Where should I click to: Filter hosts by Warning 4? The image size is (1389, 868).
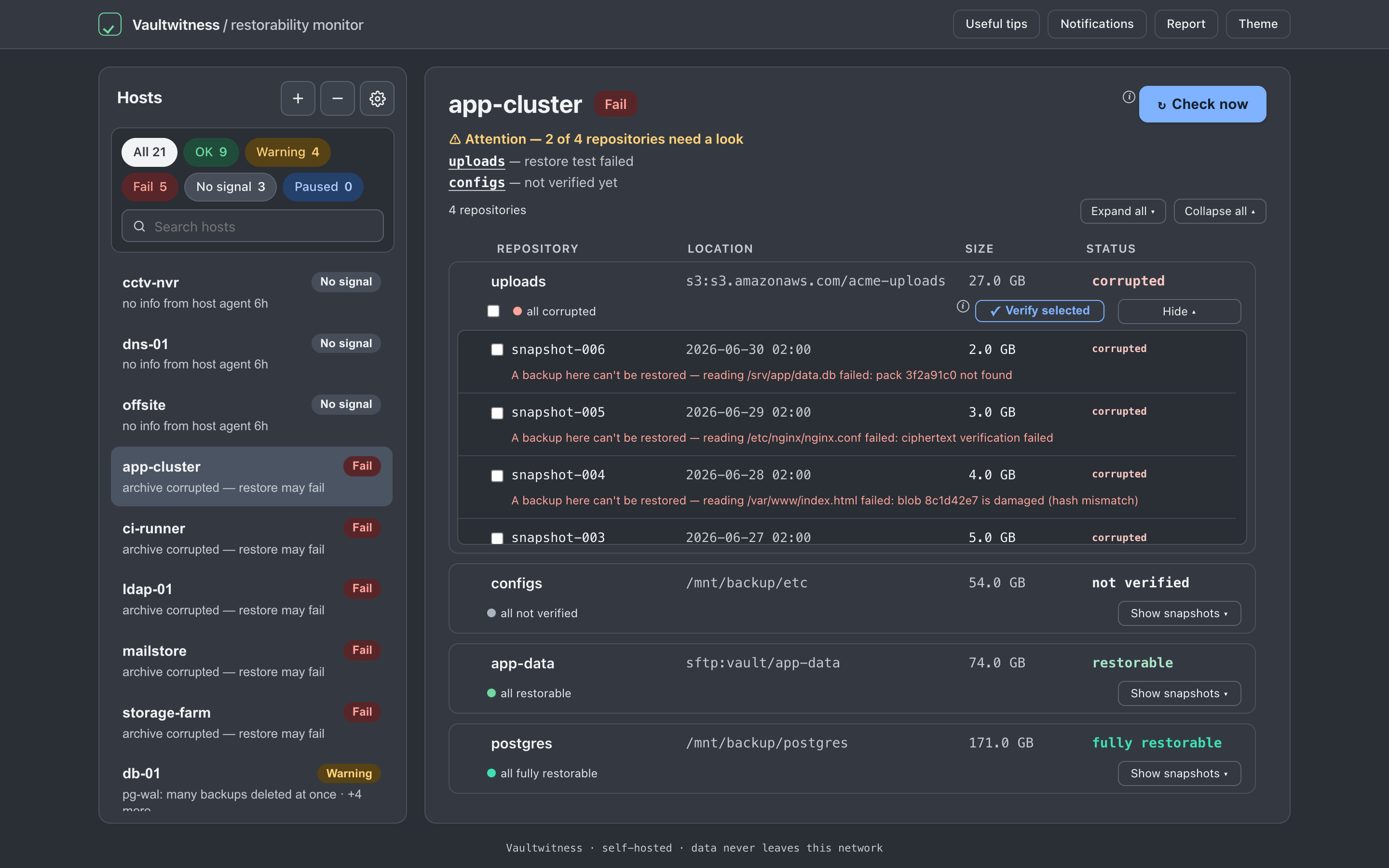287,152
